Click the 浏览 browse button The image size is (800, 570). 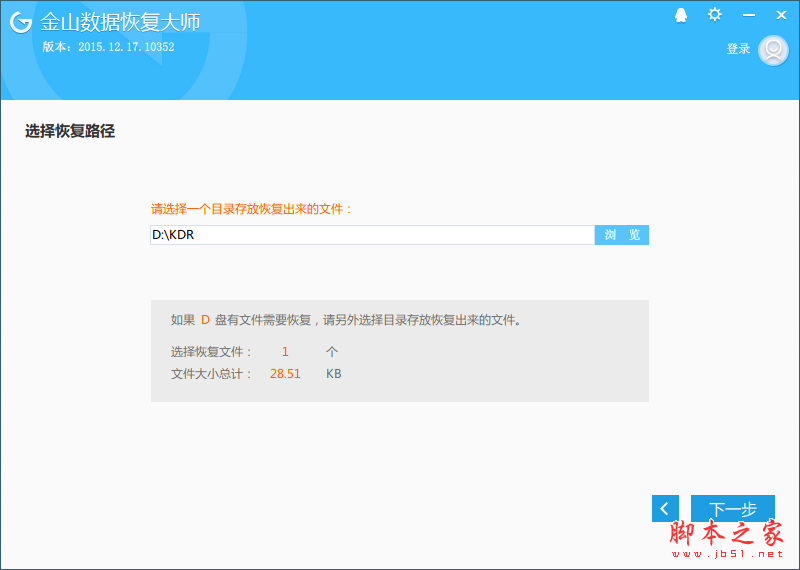622,235
